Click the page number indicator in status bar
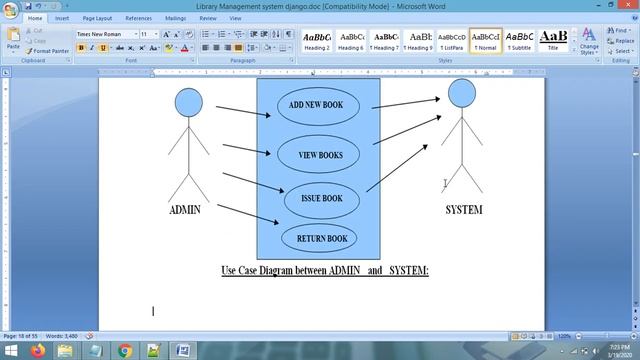This screenshot has width=640, height=360. 20,336
